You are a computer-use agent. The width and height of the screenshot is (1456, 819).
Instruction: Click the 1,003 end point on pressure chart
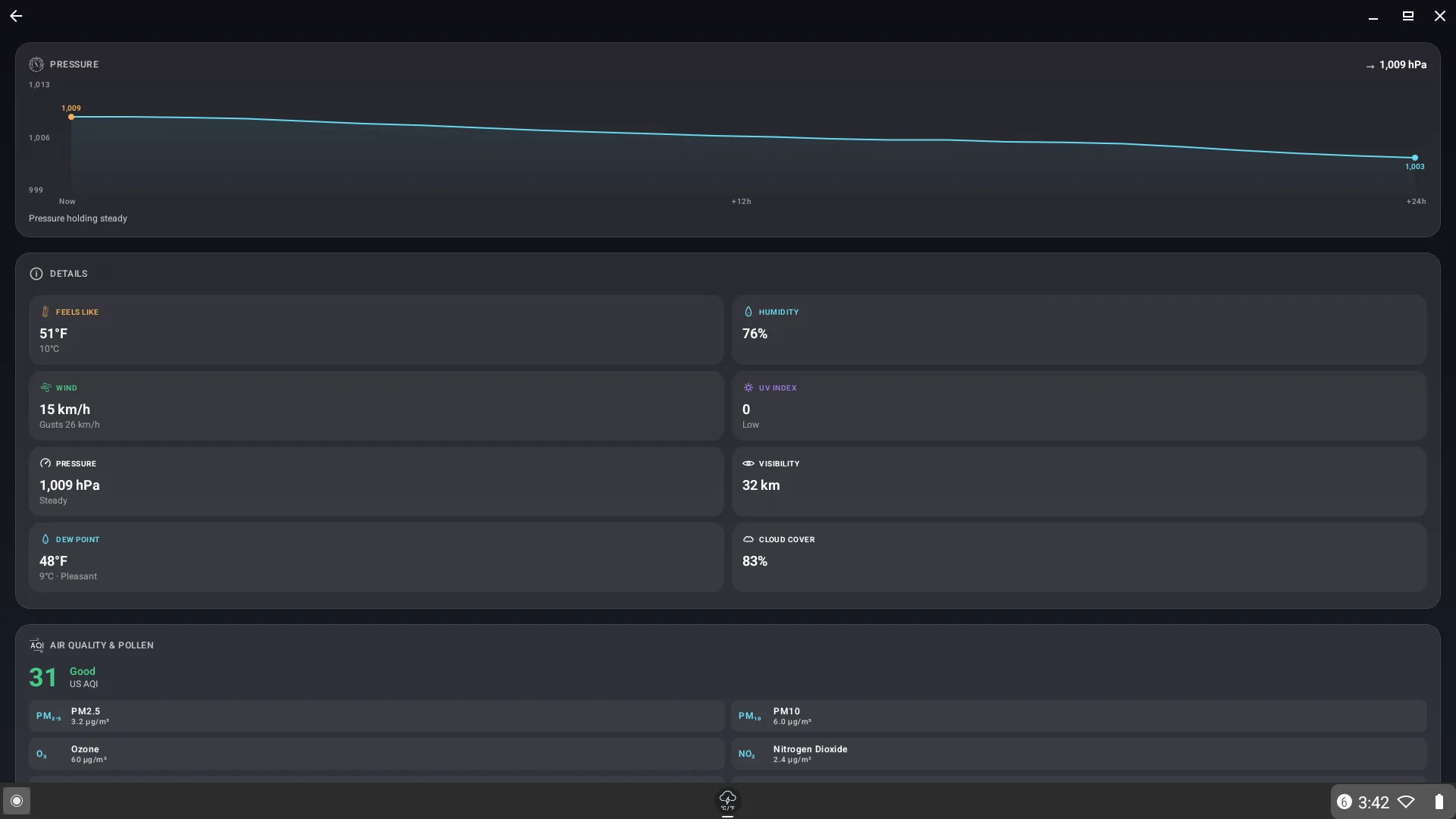pos(1414,158)
